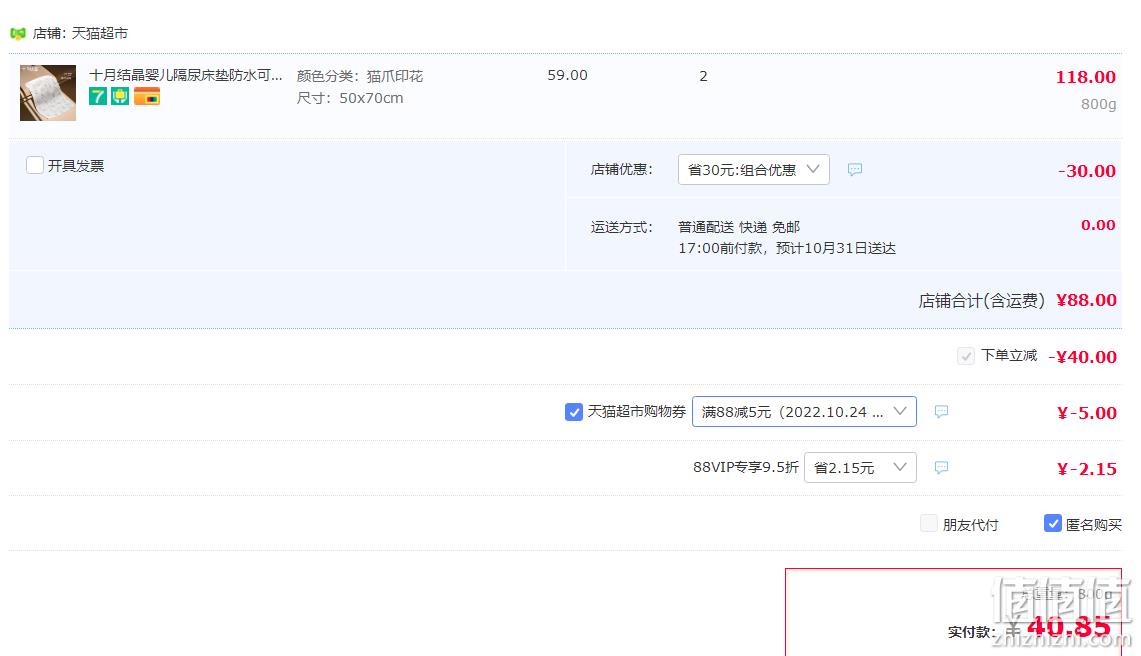
Task: Click the green consumer protection badge icon
Action: click(x=120, y=96)
